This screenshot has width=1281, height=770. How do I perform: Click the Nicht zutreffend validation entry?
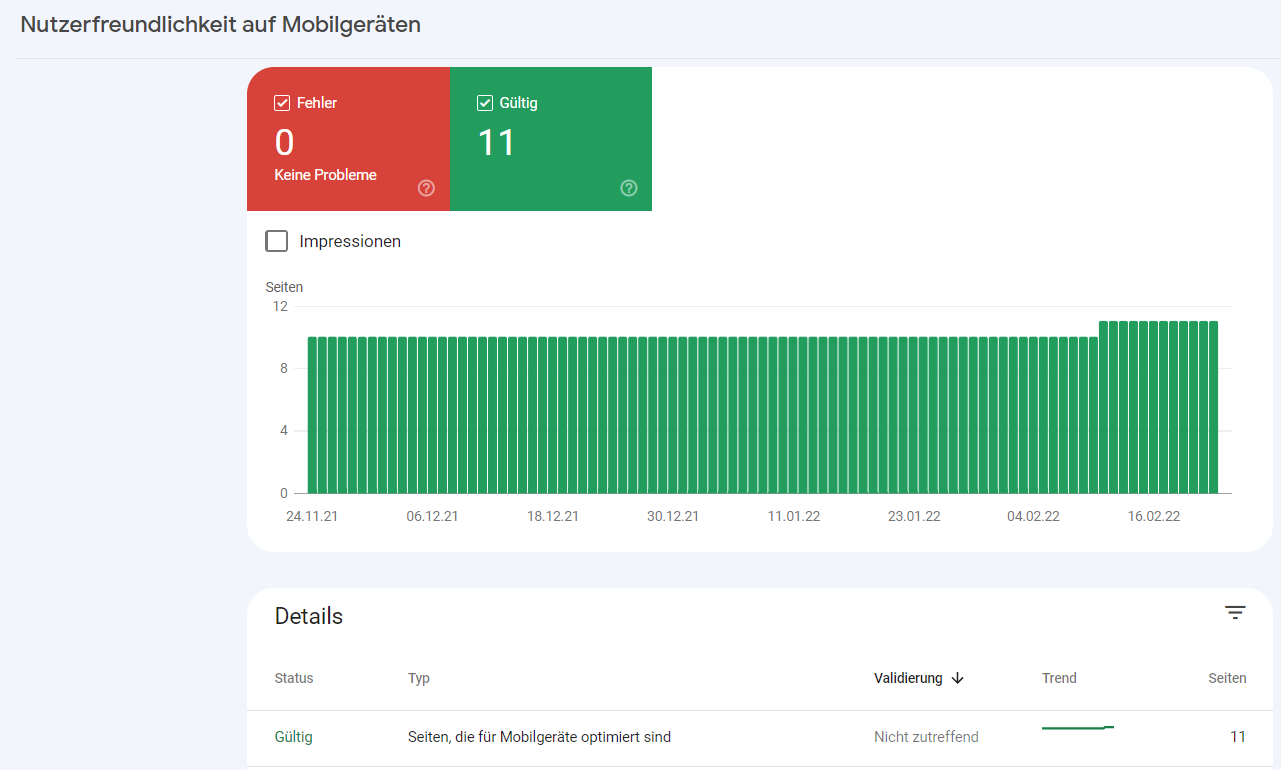[x=926, y=736]
